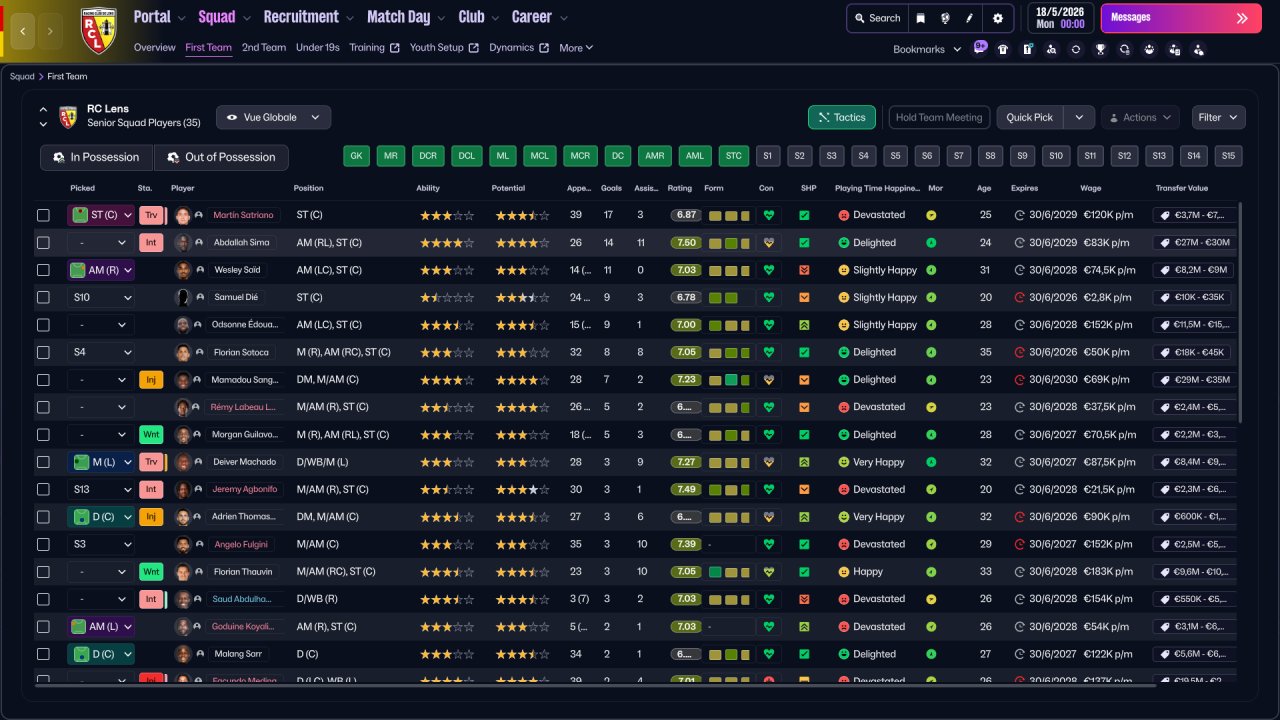1280x720 pixels.
Task: Click the calendar bookmark icon
Action: tap(1027, 49)
